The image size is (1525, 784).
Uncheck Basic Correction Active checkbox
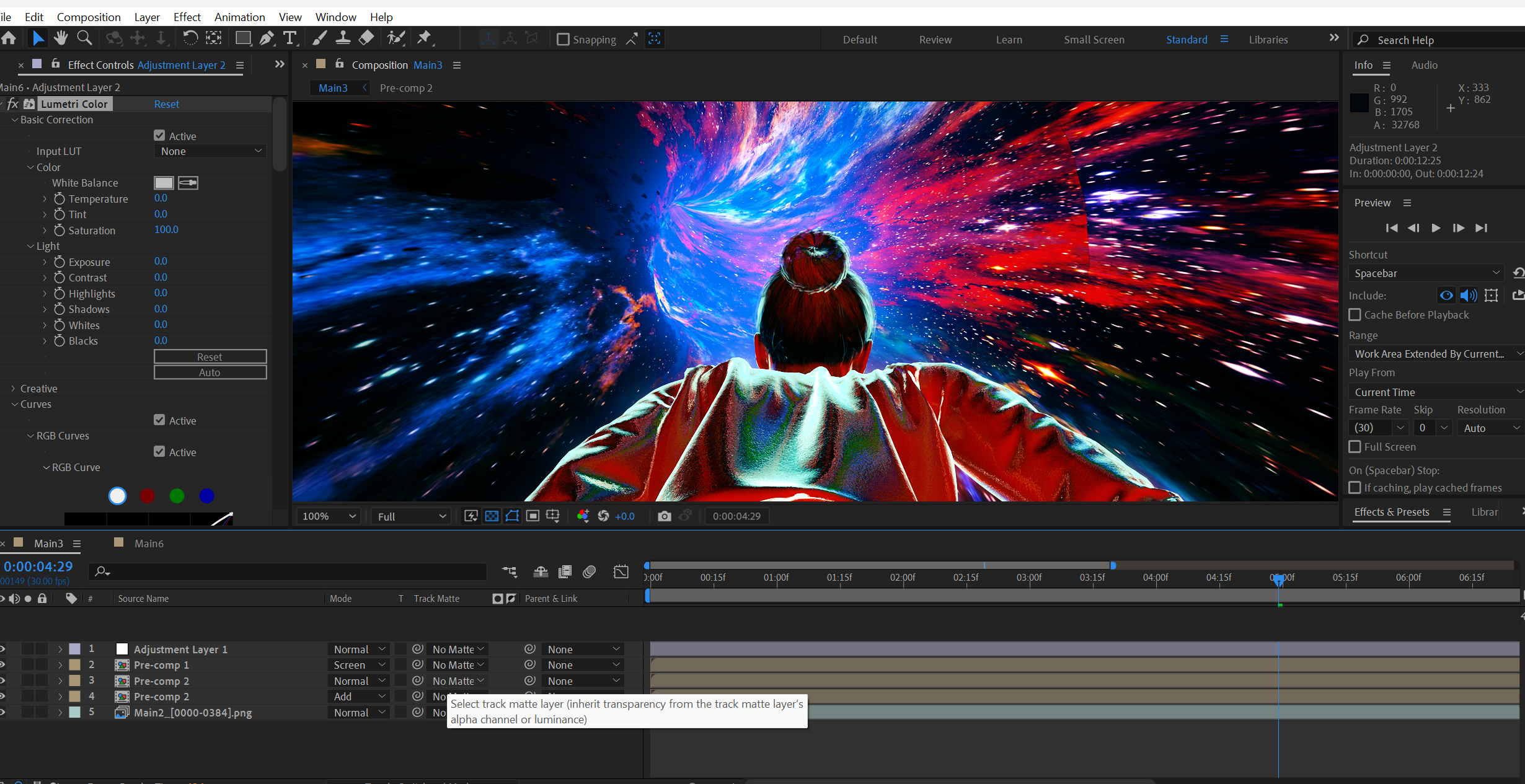click(160, 136)
